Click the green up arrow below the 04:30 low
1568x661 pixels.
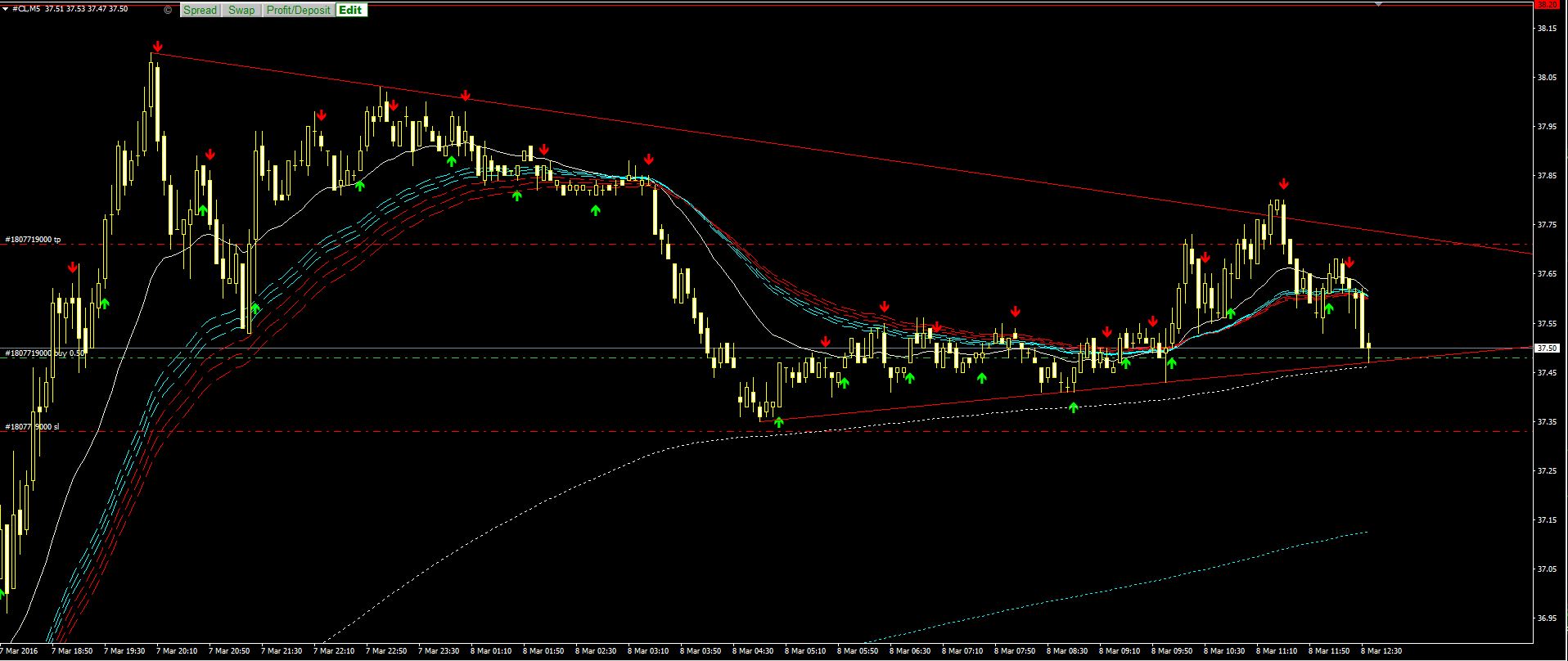[x=778, y=422]
